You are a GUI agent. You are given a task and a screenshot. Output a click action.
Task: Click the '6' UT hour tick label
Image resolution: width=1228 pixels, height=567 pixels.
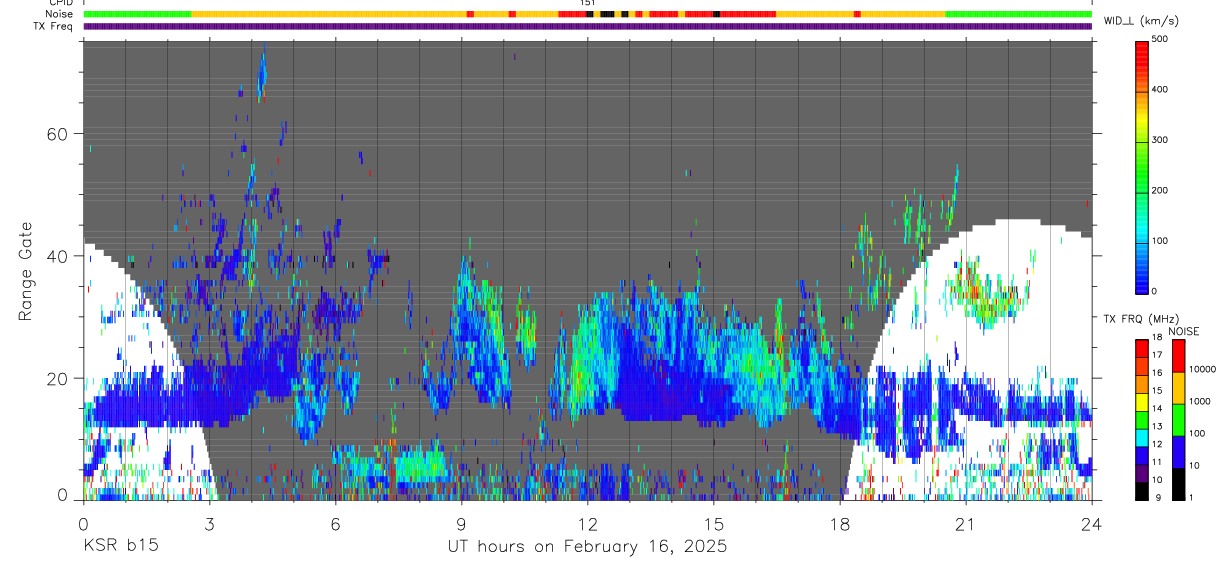[x=335, y=523]
